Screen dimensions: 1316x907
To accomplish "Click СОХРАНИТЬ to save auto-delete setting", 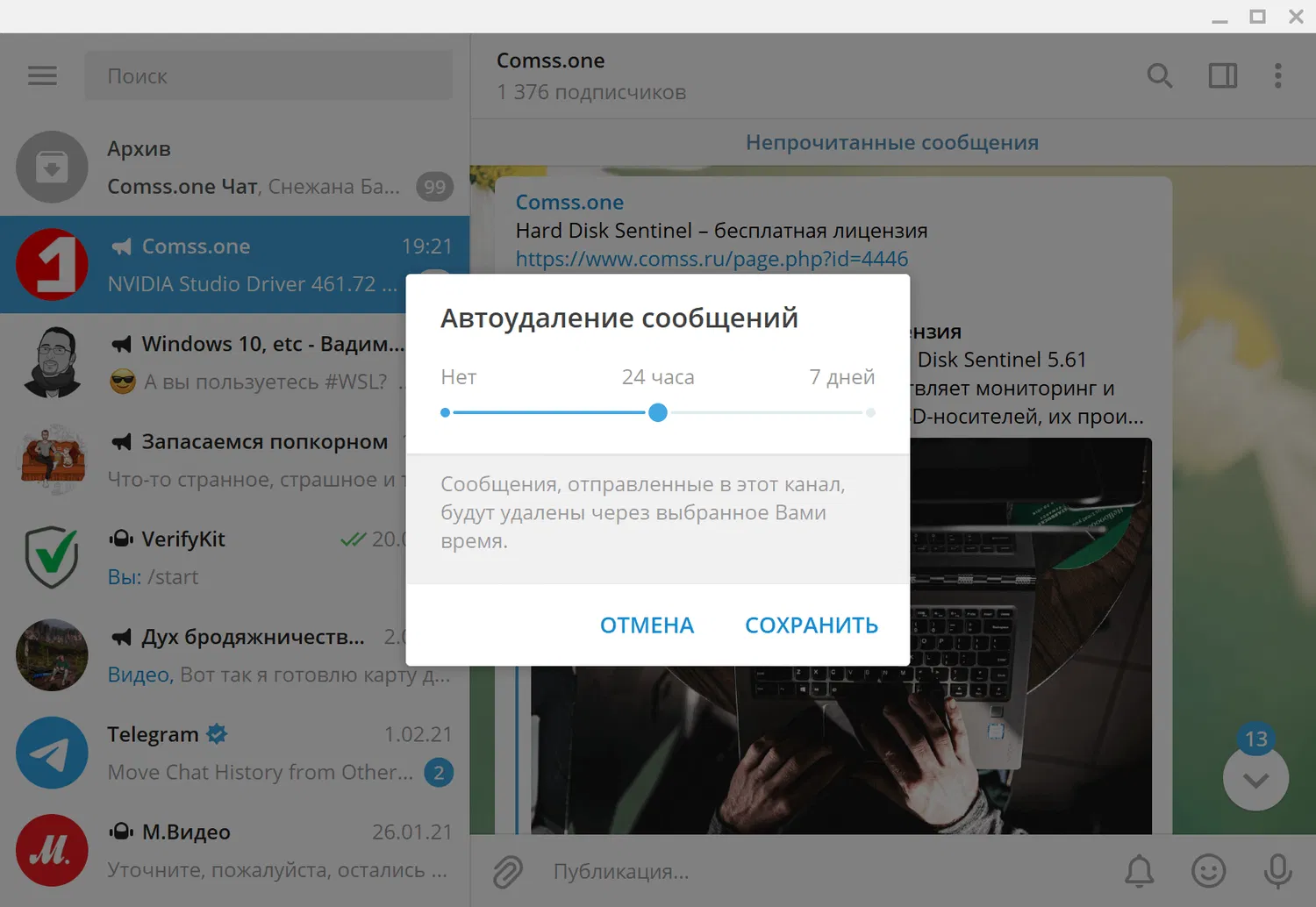I will 812,625.
